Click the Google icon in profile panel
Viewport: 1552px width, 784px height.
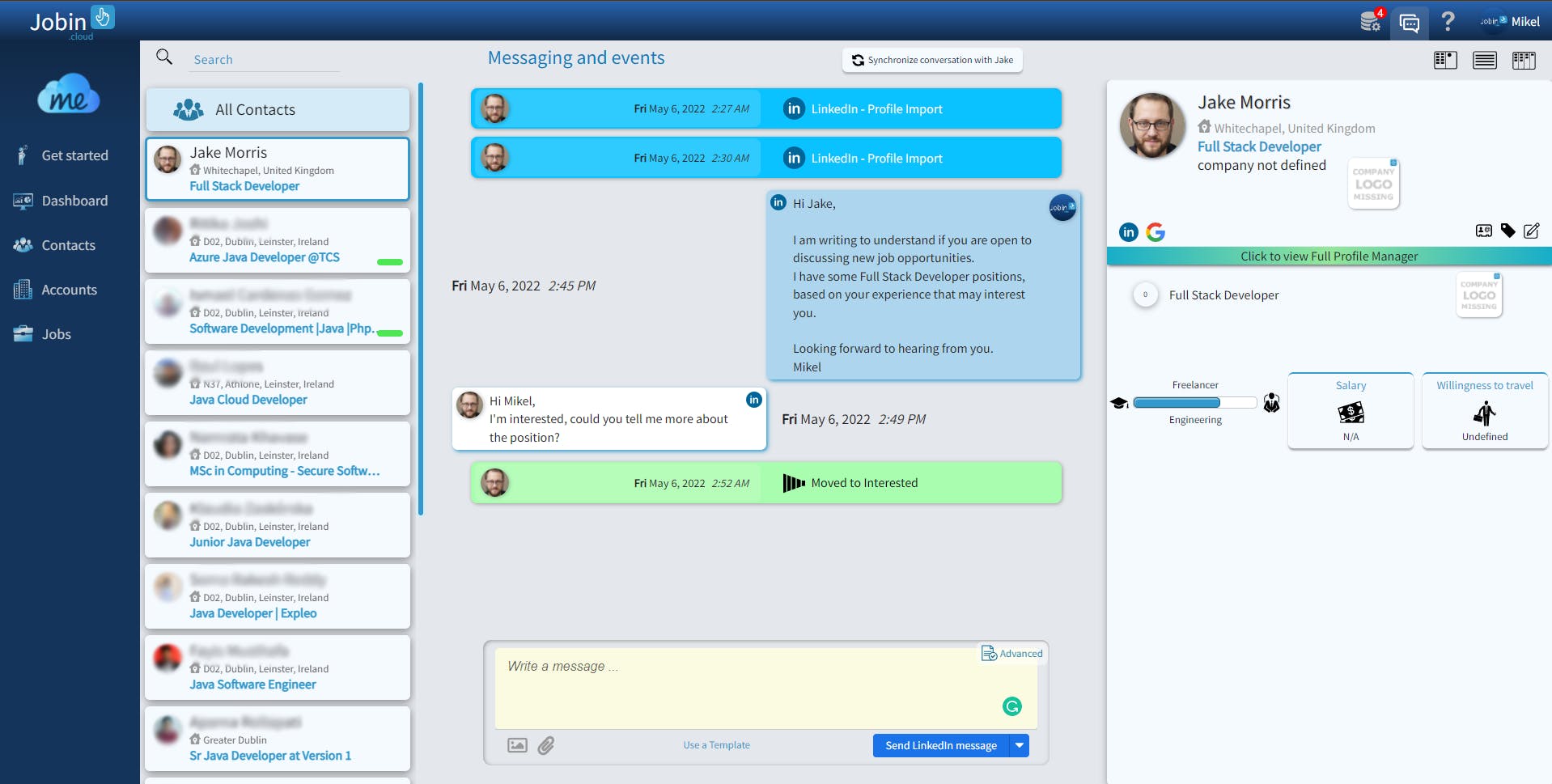tap(1156, 232)
